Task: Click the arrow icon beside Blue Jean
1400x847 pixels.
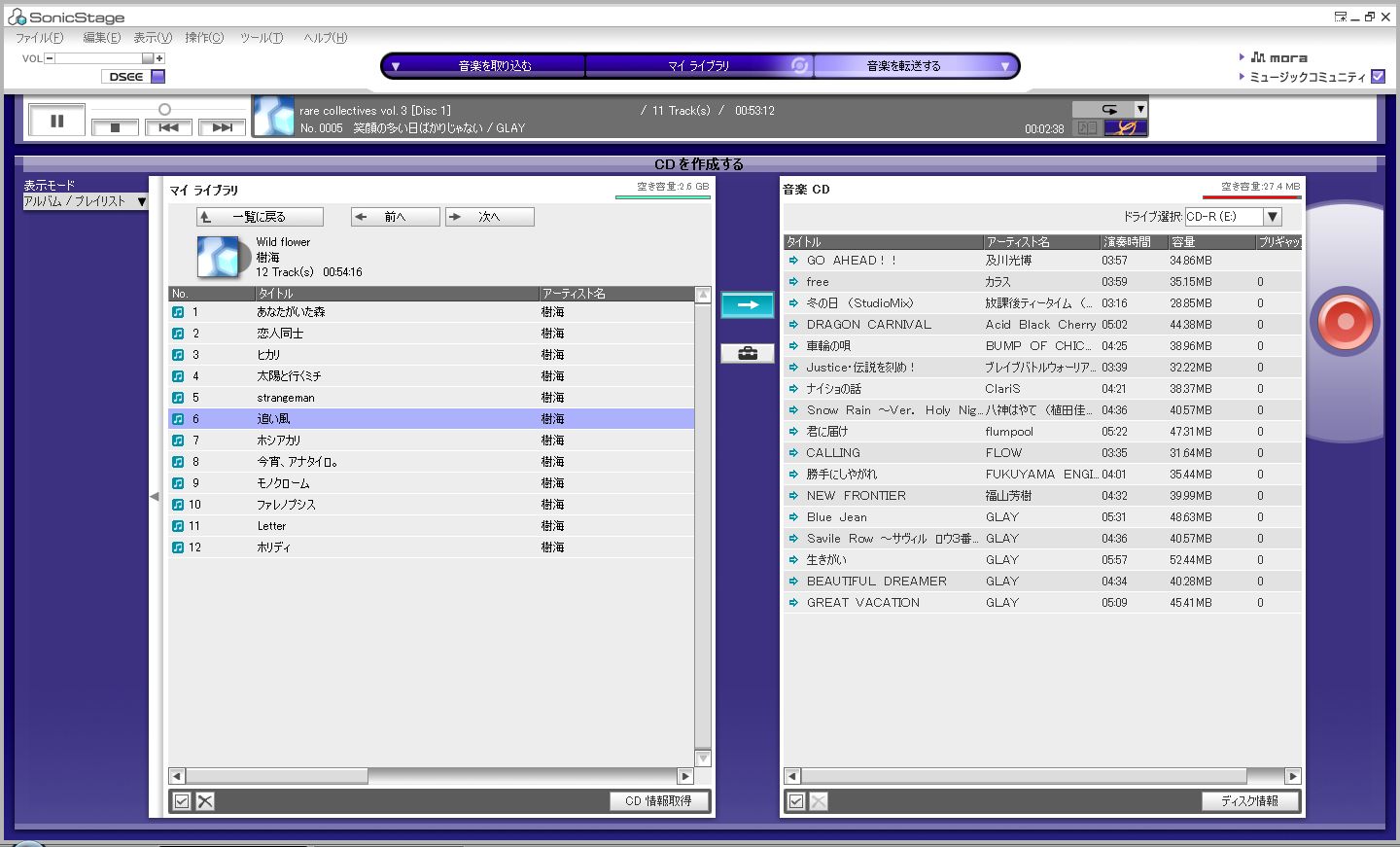Action: [x=793, y=517]
